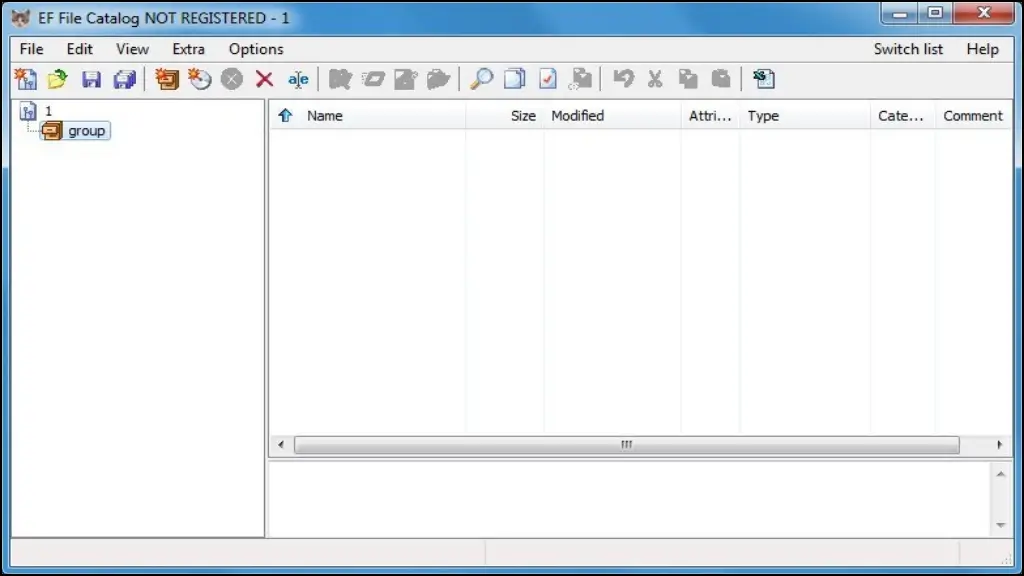Click the Add new group icon

pos(167,79)
